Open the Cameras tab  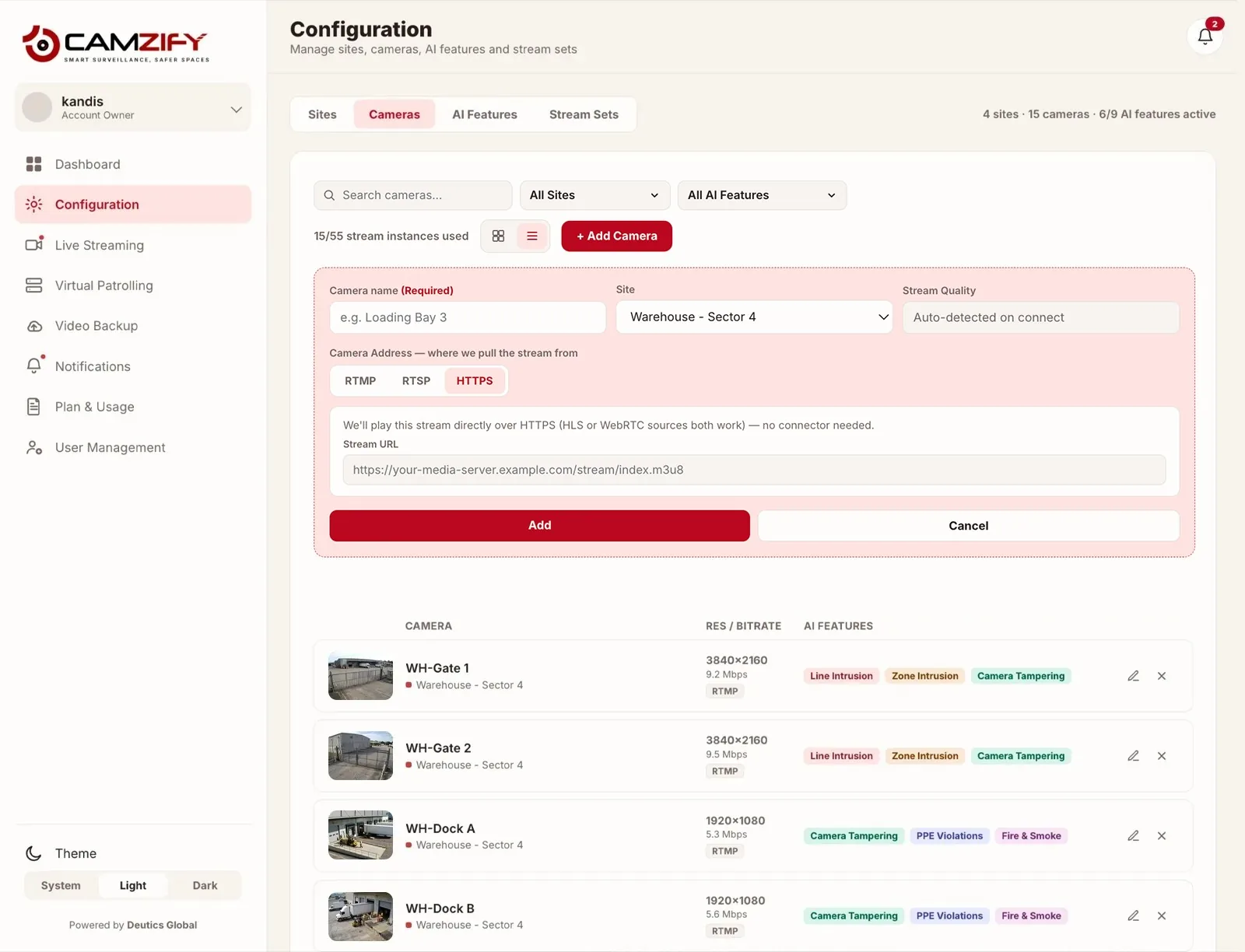(395, 114)
